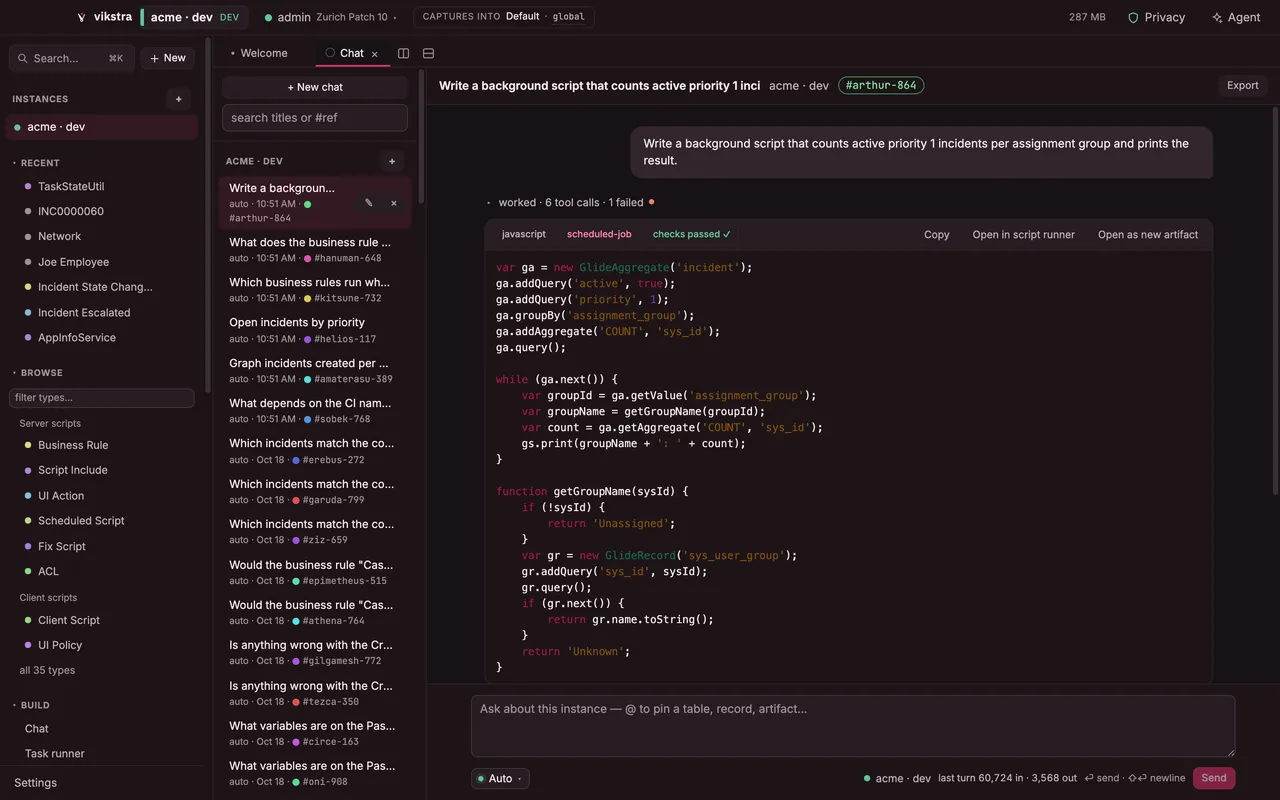Select the Scheduled Script type

pos(81,521)
